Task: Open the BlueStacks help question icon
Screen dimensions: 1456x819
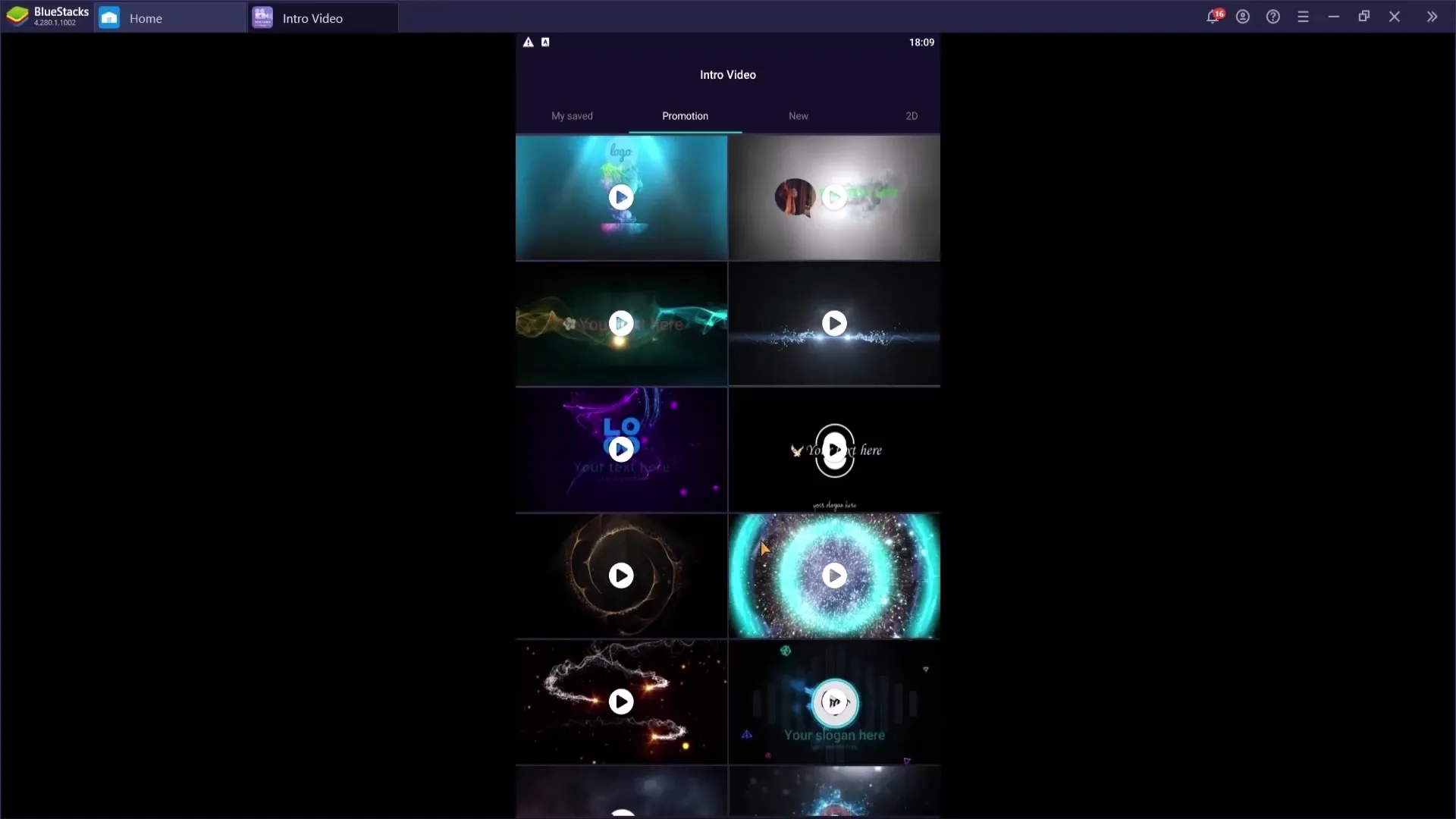Action: coord(1273,17)
